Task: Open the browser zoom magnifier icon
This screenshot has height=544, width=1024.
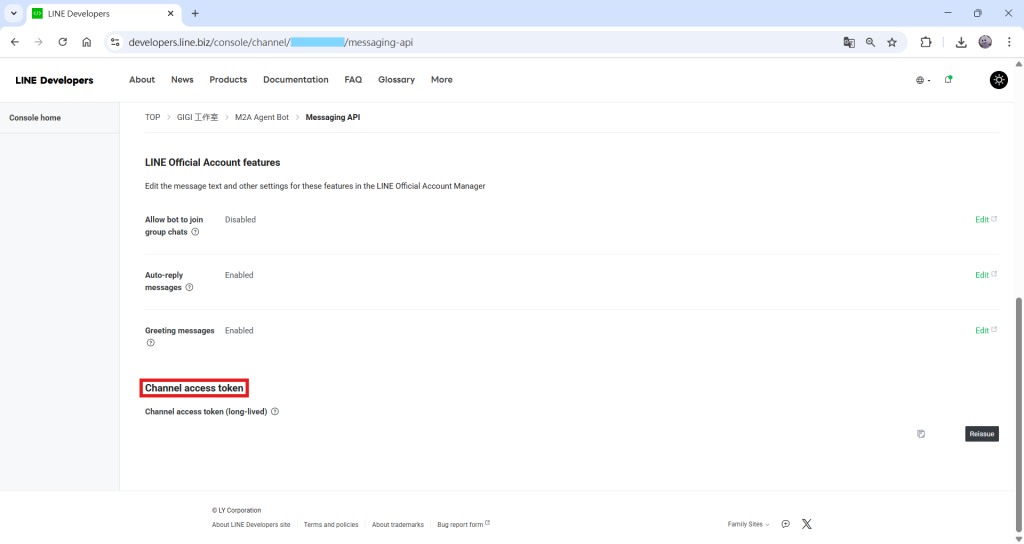Action: pyautogui.click(x=871, y=42)
